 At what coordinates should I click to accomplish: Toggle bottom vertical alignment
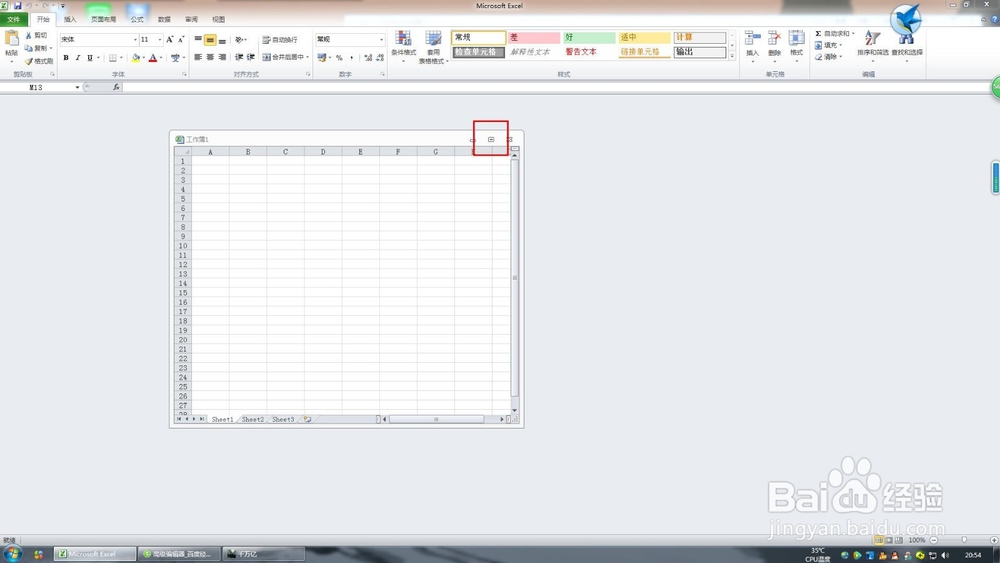click(222, 40)
